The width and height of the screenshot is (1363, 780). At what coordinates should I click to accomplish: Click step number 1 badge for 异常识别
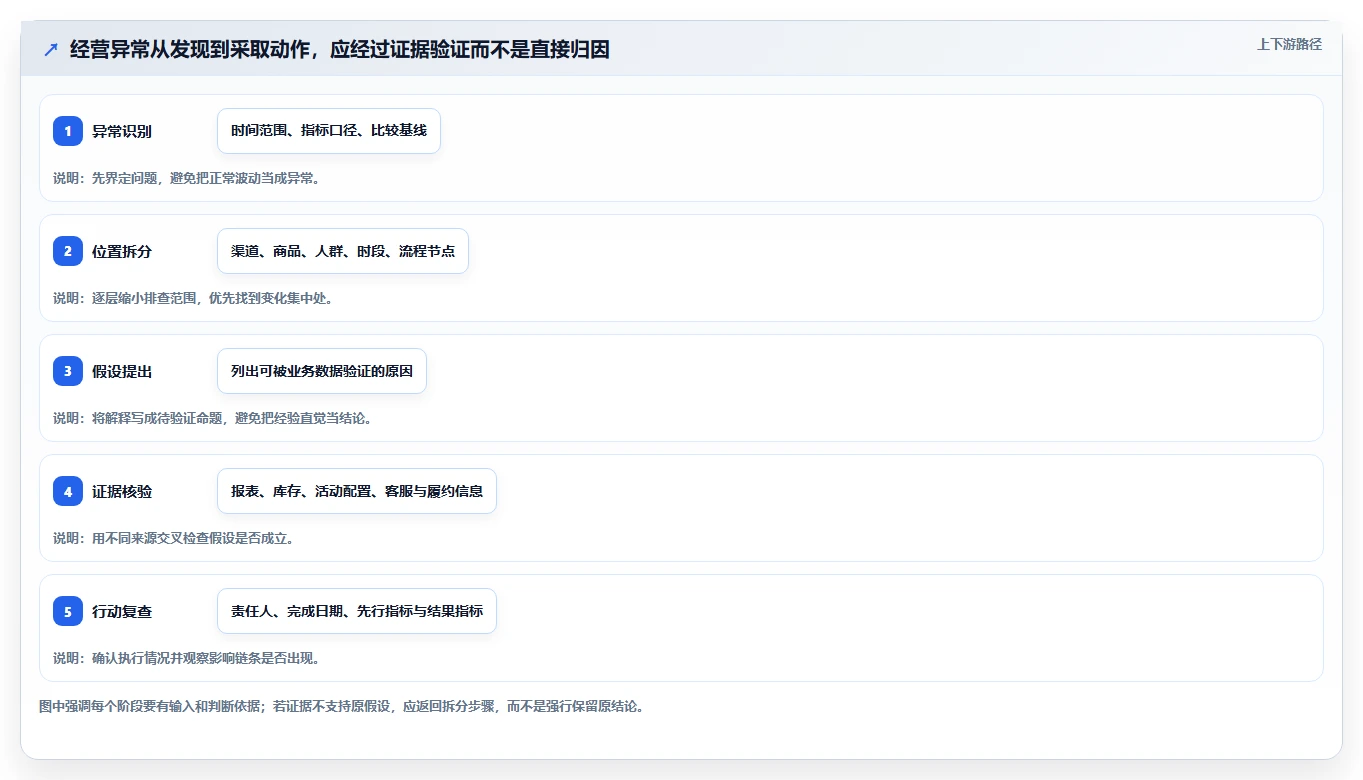click(68, 131)
